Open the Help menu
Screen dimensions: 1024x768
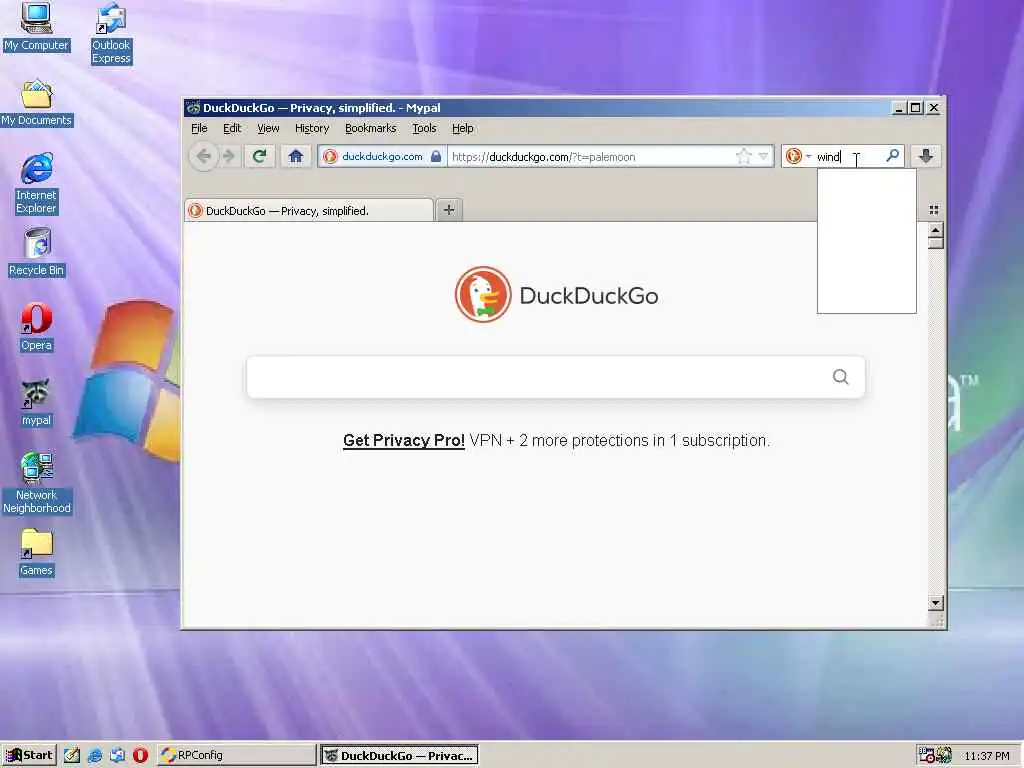(462, 128)
